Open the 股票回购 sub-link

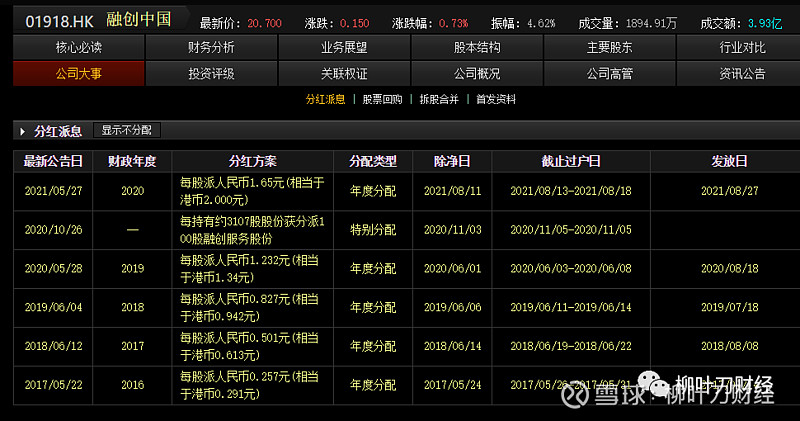click(x=382, y=99)
